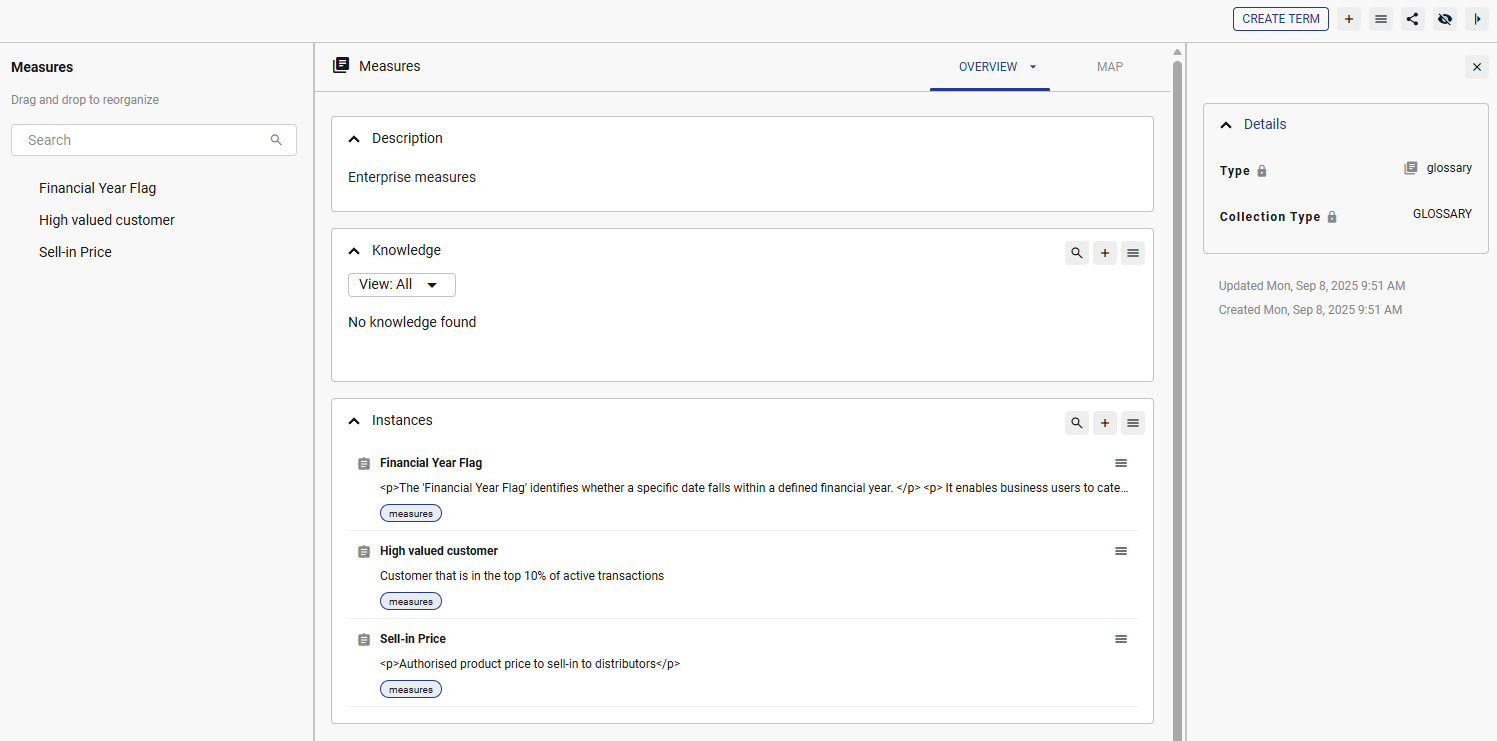
Task: Toggle the visibility eye-slash icon
Action: click(1444, 19)
